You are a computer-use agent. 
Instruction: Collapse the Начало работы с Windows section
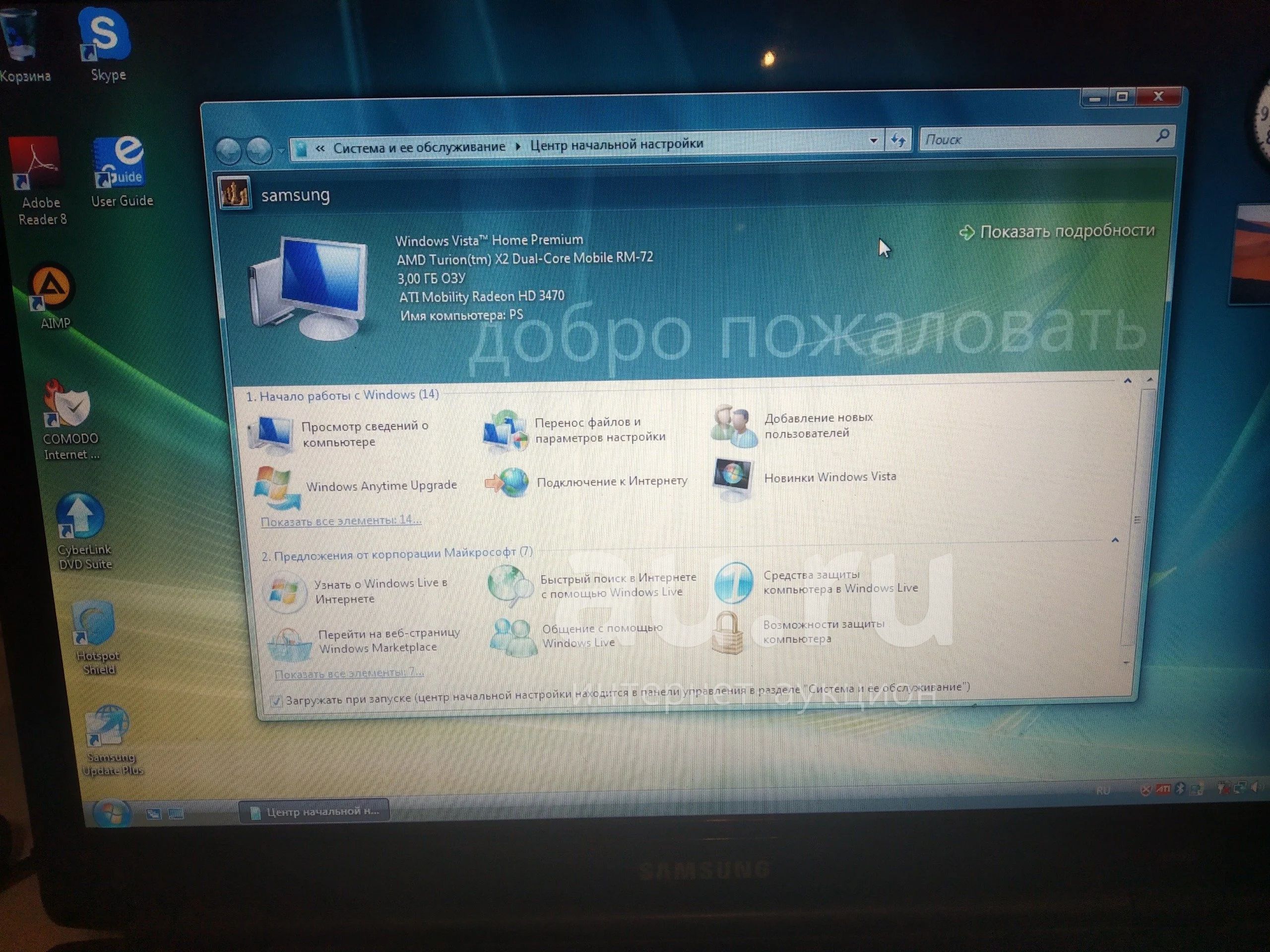pos(1127,381)
